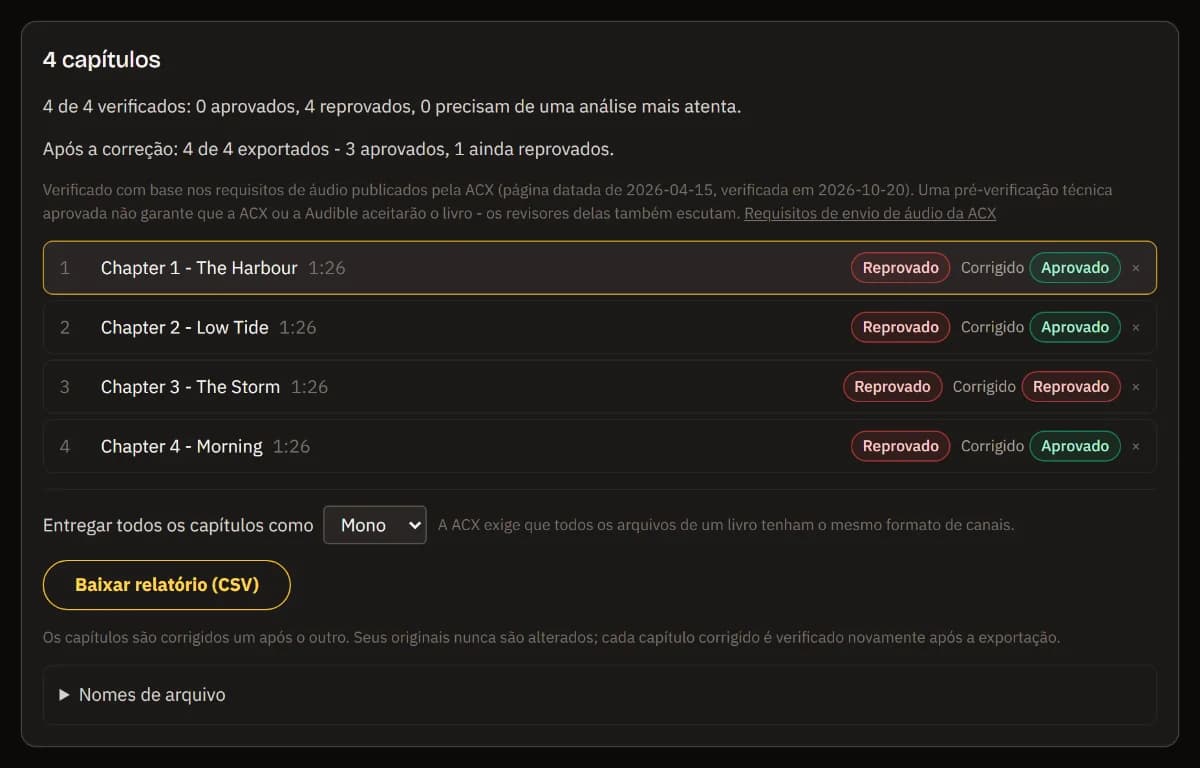Click the Corrigido label in Chapter 3 row

pos(984,387)
